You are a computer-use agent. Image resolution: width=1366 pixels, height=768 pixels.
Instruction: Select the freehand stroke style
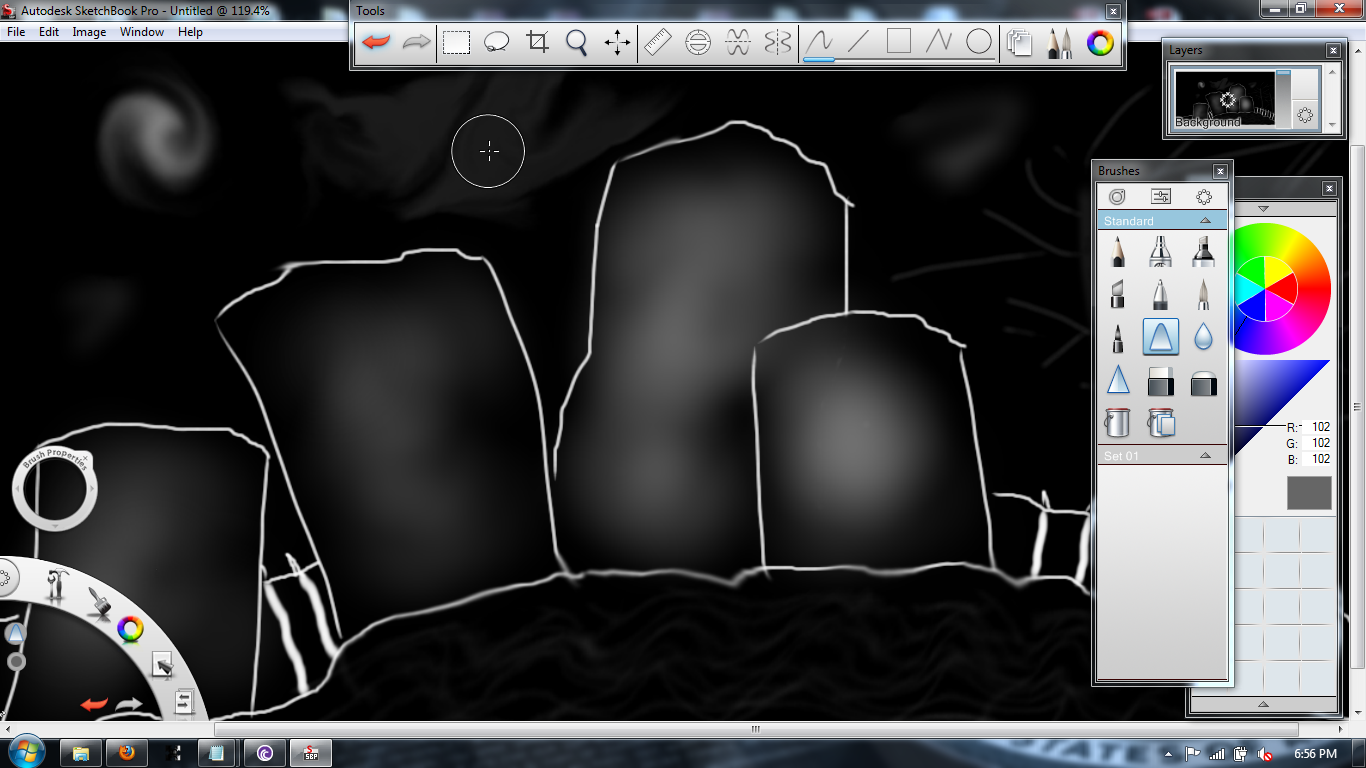(819, 42)
